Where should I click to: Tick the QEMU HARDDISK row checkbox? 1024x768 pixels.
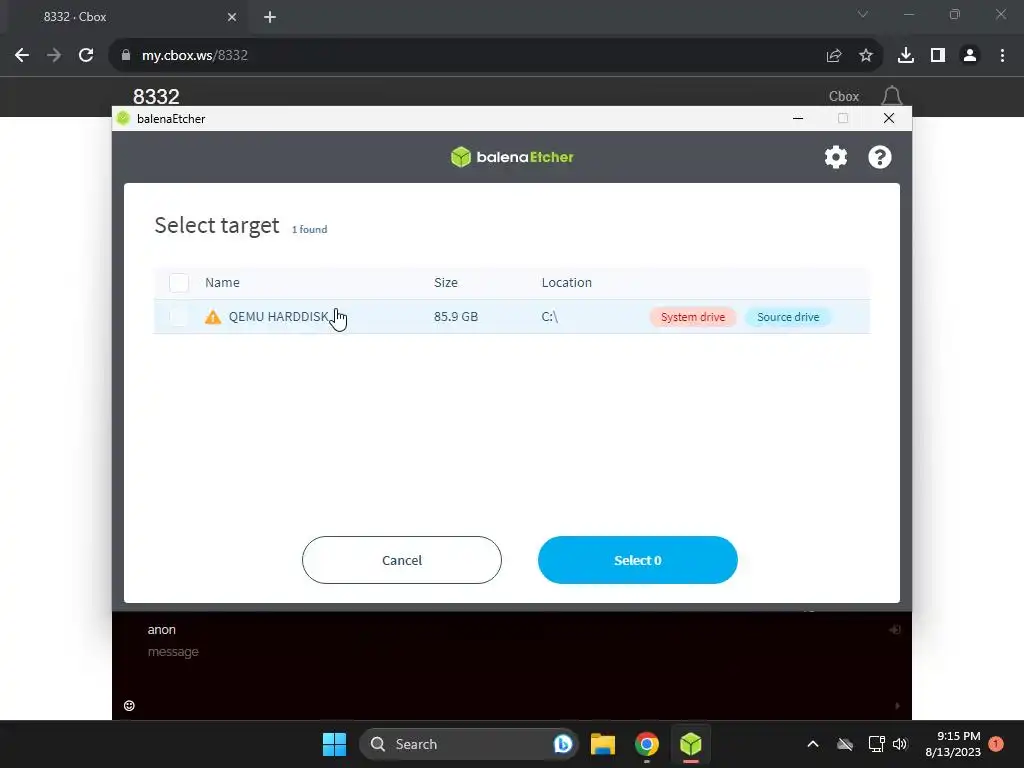click(x=178, y=317)
